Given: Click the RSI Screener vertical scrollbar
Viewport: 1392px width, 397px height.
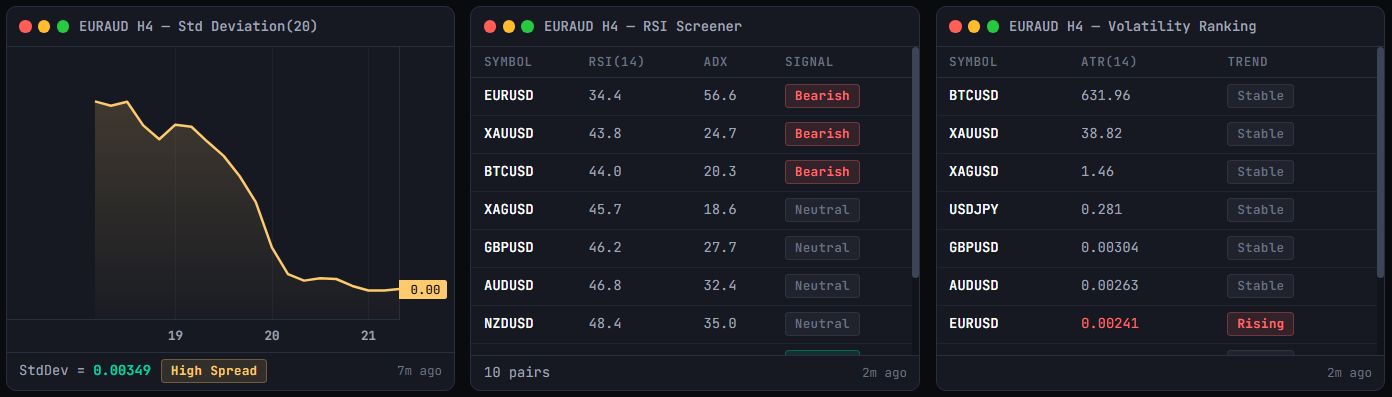Looking at the screenshot, I should click(915, 161).
